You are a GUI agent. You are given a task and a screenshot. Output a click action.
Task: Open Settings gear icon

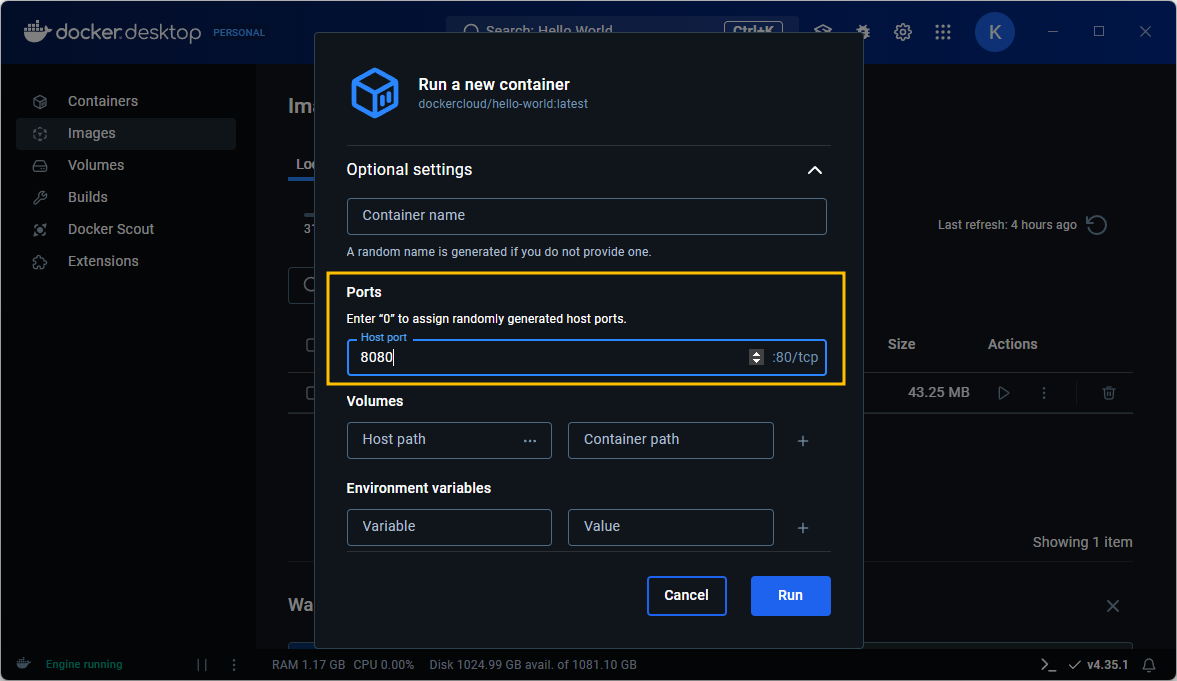(903, 32)
